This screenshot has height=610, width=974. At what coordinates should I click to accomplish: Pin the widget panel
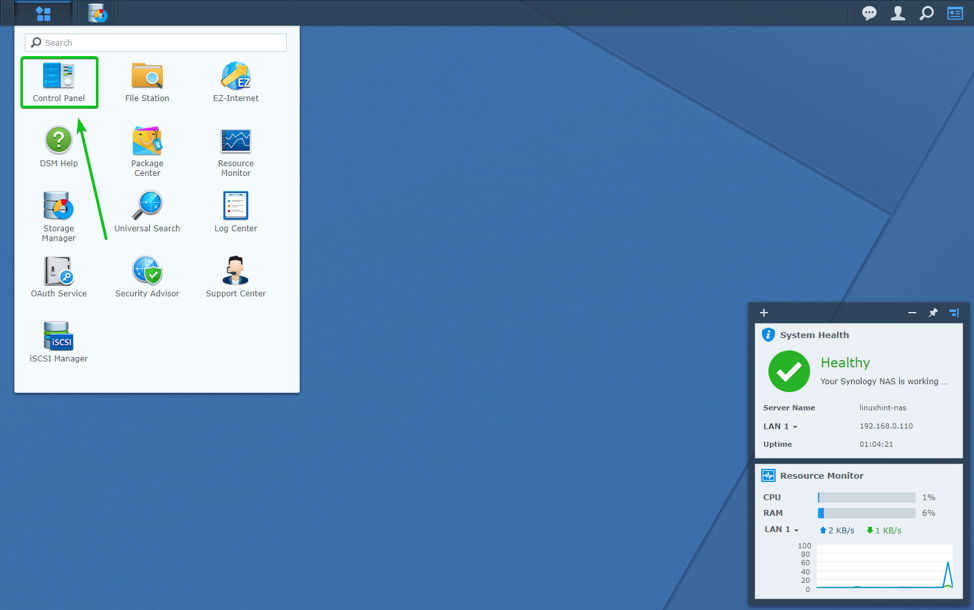point(933,312)
